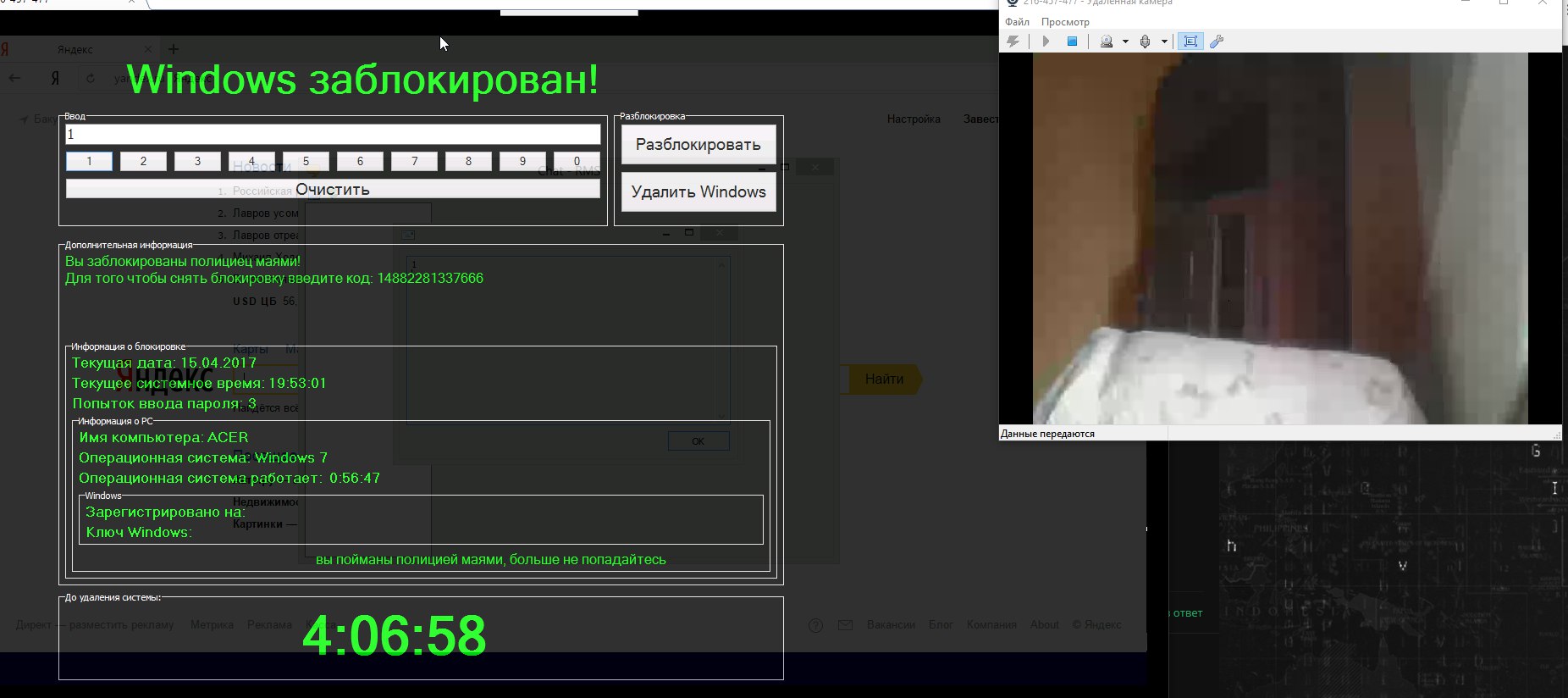
Task: Click the Зарегистрировано на: label
Action: pyautogui.click(x=165, y=512)
